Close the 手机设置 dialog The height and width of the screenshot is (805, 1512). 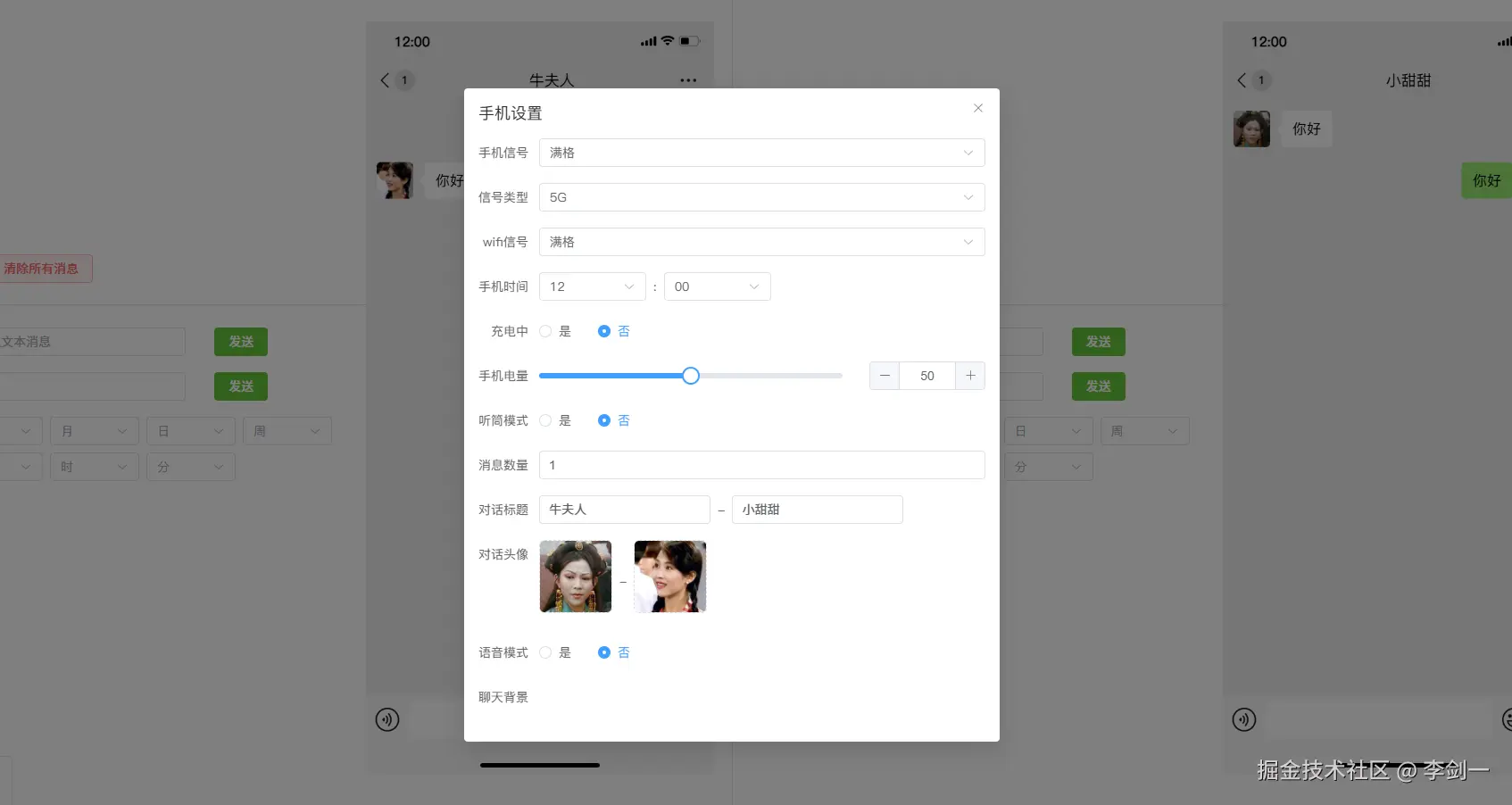click(x=978, y=108)
